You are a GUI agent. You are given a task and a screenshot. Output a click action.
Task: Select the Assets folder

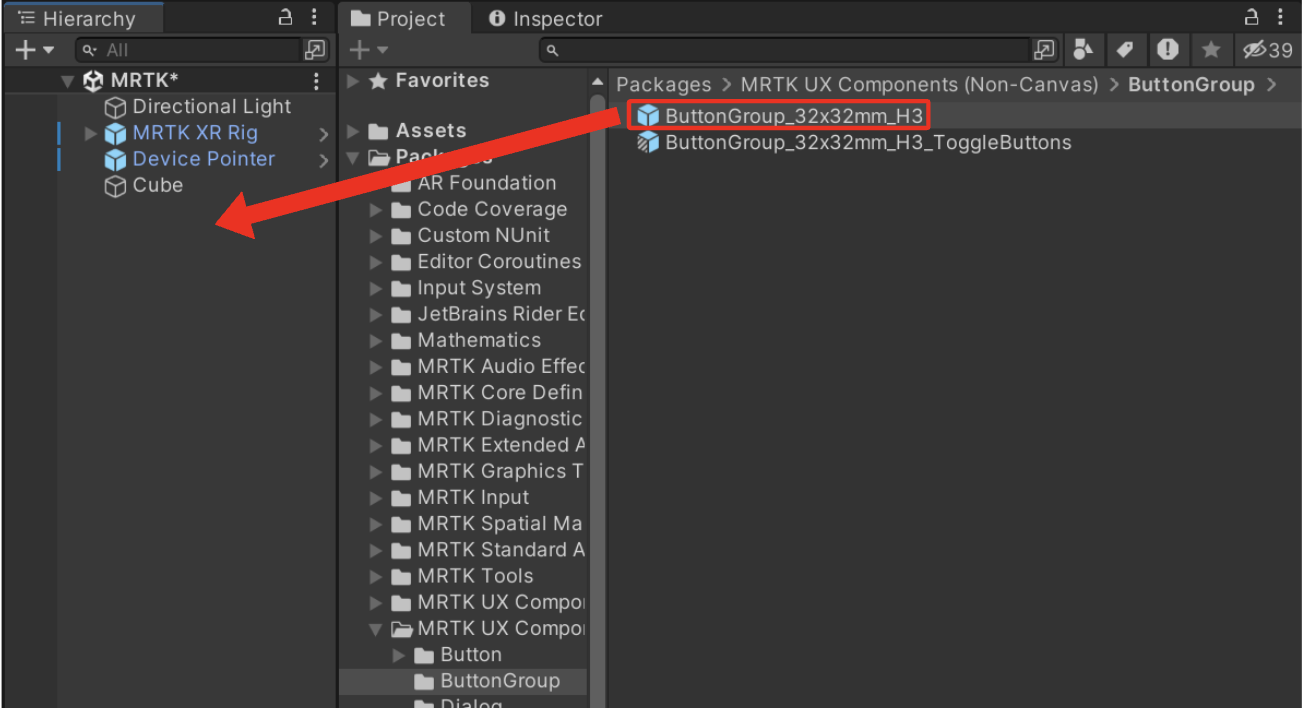(430, 131)
